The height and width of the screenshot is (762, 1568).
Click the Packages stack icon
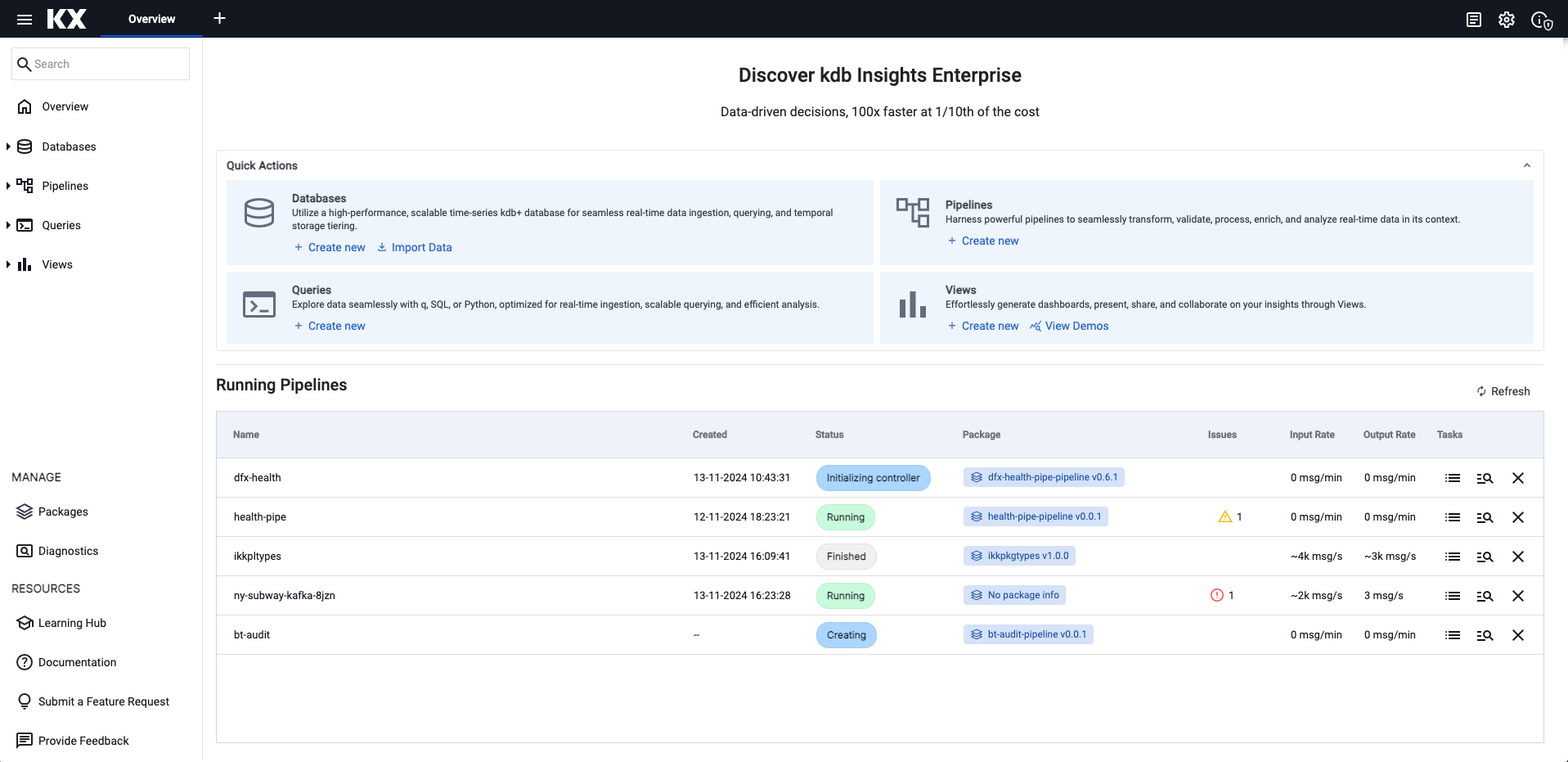(x=25, y=512)
